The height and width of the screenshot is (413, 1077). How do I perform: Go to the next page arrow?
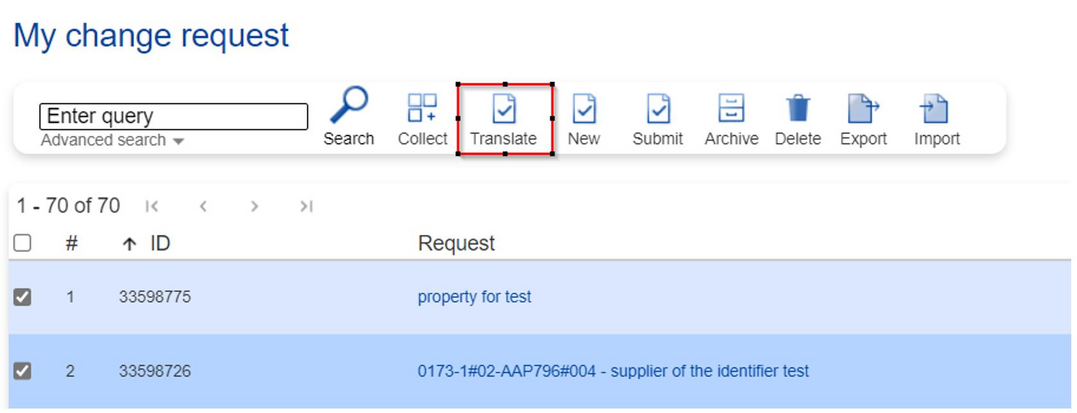pos(254,206)
